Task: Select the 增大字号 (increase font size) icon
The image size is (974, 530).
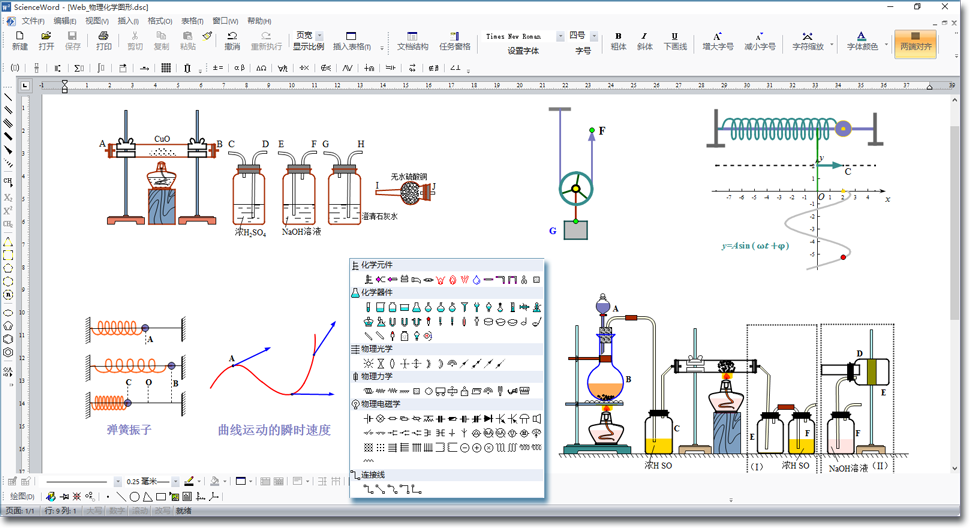Action: (717, 40)
